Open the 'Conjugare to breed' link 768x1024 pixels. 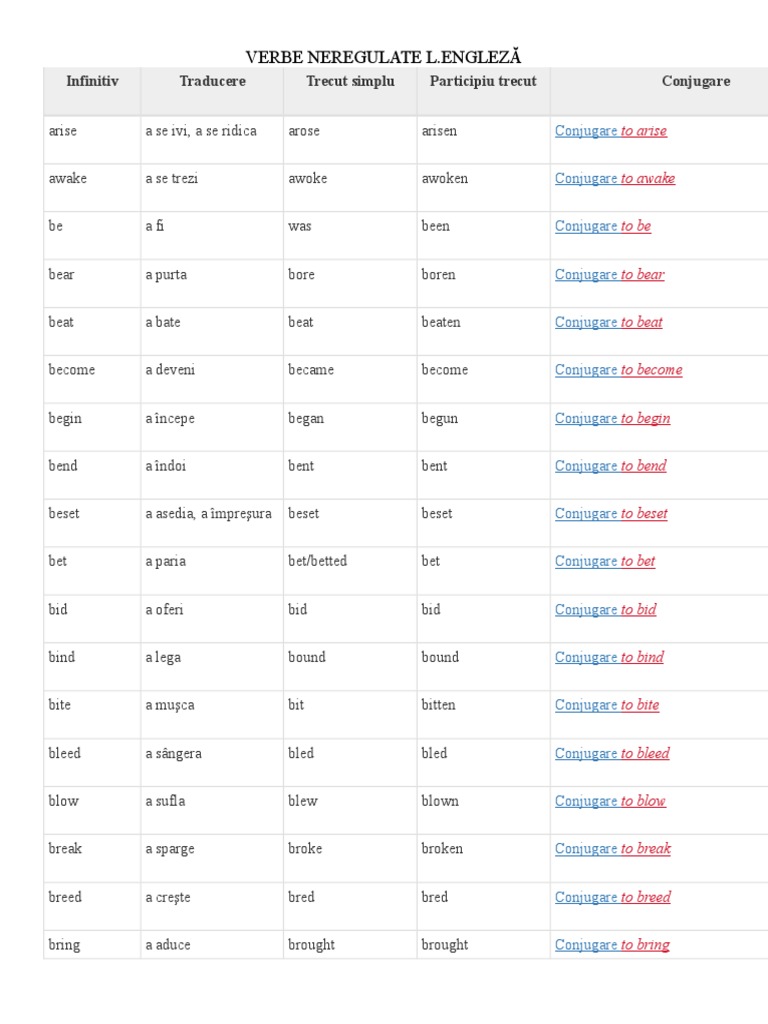click(612, 898)
